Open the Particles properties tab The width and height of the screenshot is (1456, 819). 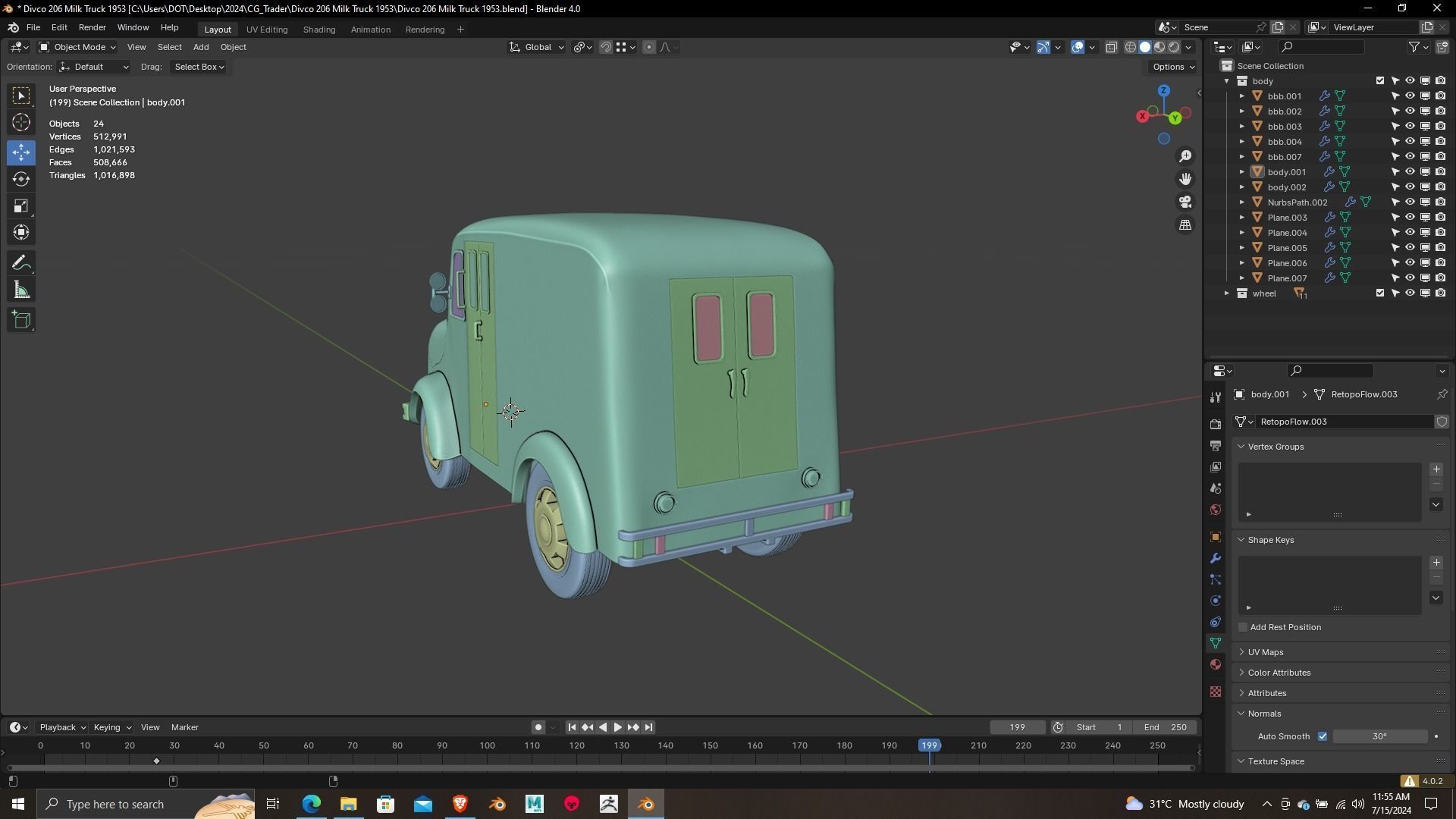(1216, 579)
